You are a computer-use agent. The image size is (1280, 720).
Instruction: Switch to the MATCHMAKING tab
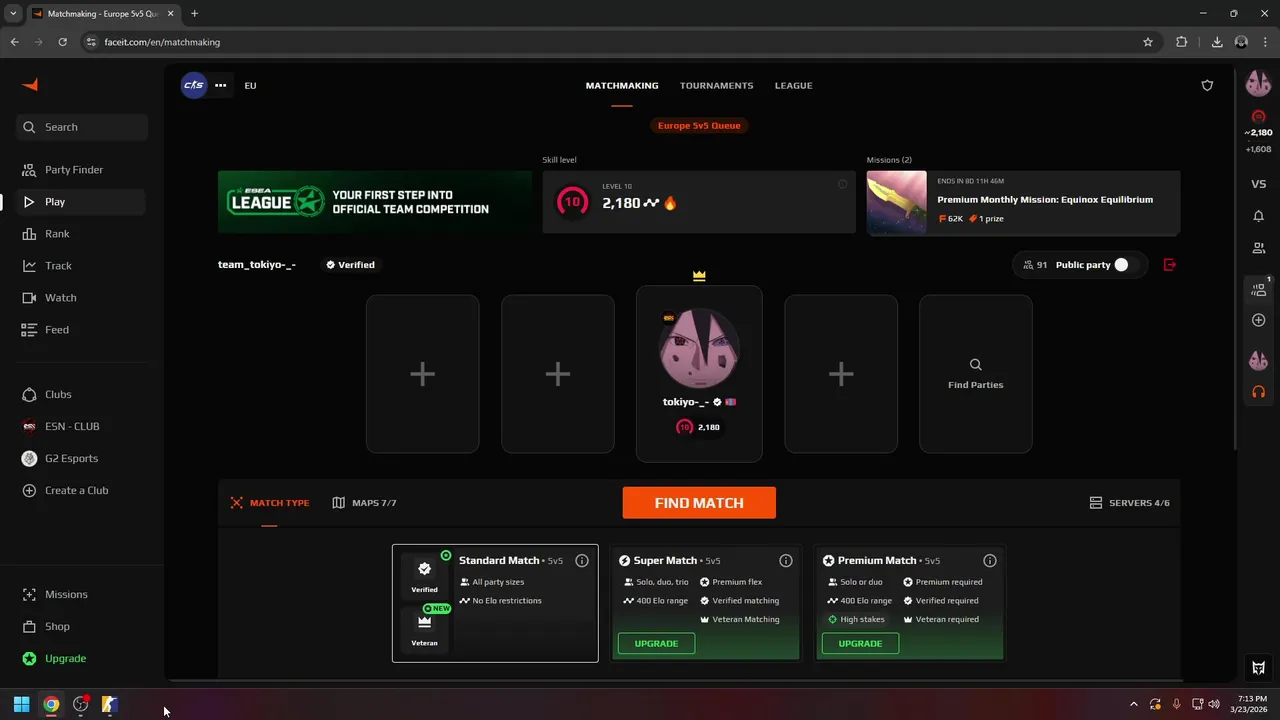click(622, 85)
